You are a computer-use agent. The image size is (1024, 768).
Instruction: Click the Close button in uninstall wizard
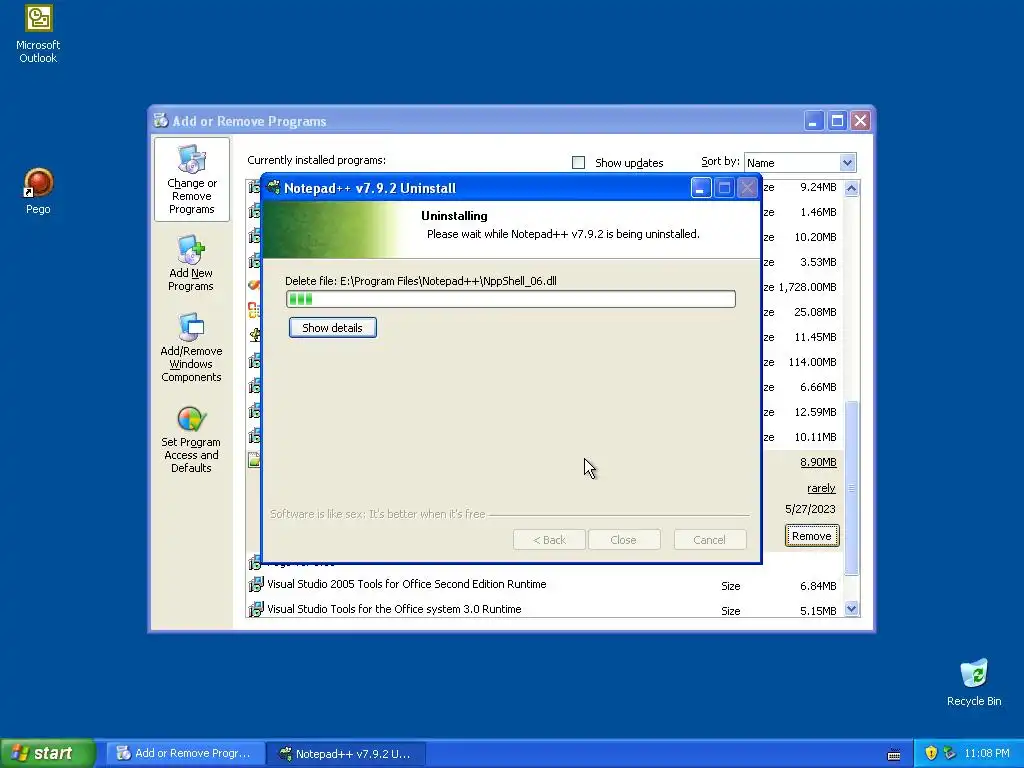pyautogui.click(x=624, y=540)
